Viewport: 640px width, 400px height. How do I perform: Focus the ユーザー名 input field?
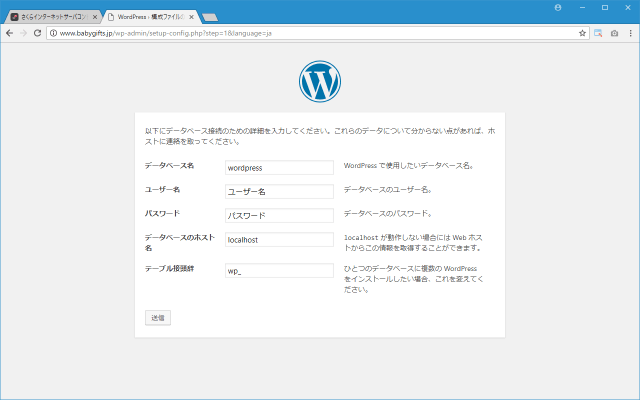click(x=279, y=191)
